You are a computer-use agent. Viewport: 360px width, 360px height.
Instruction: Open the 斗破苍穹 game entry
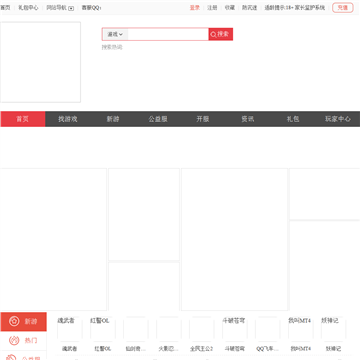pyautogui.click(x=235, y=333)
